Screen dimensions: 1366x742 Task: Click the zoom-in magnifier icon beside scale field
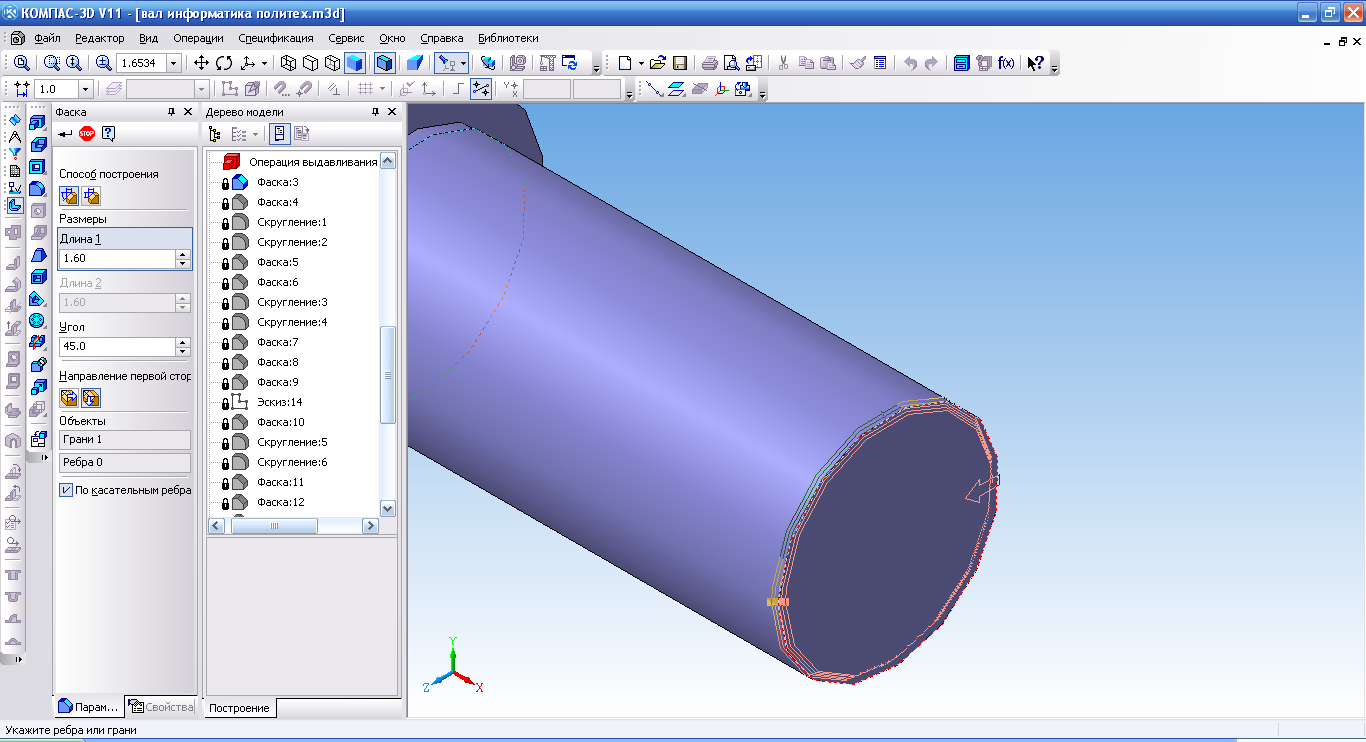pos(103,63)
